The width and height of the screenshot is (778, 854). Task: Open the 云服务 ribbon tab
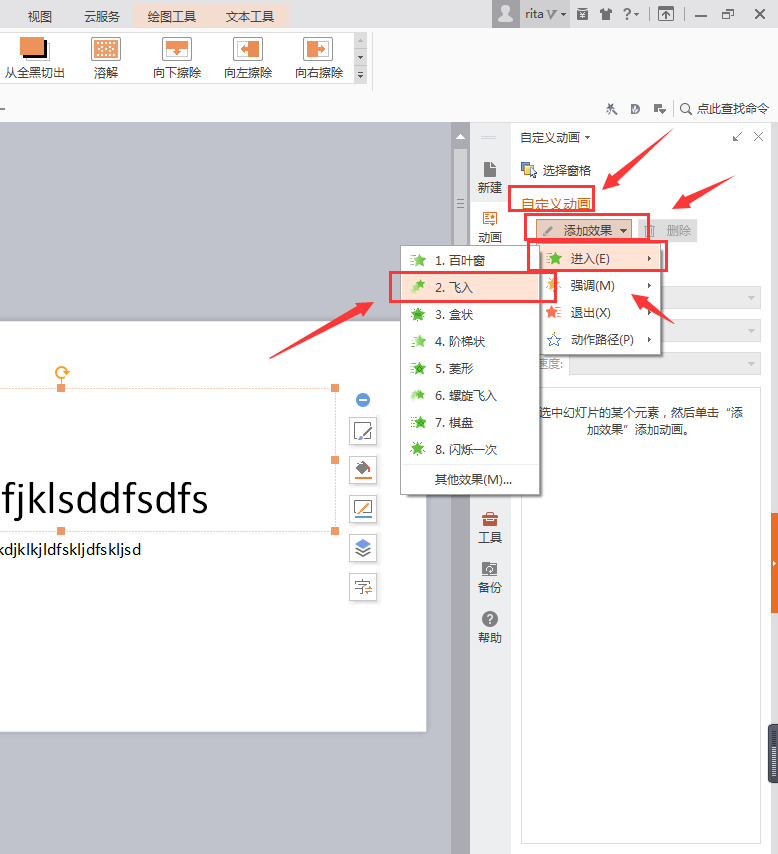101,16
